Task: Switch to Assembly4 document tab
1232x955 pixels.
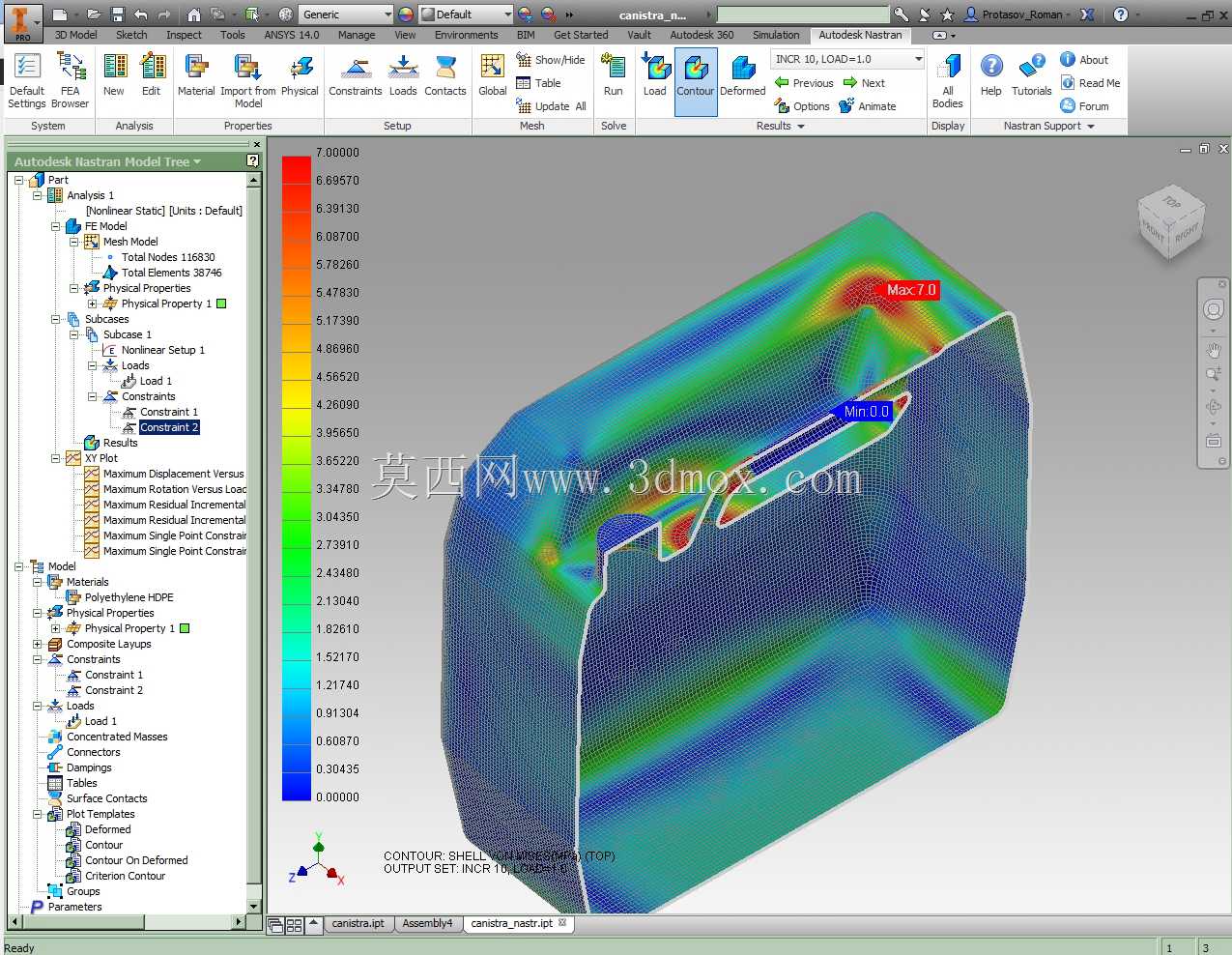Action: coord(427,923)
